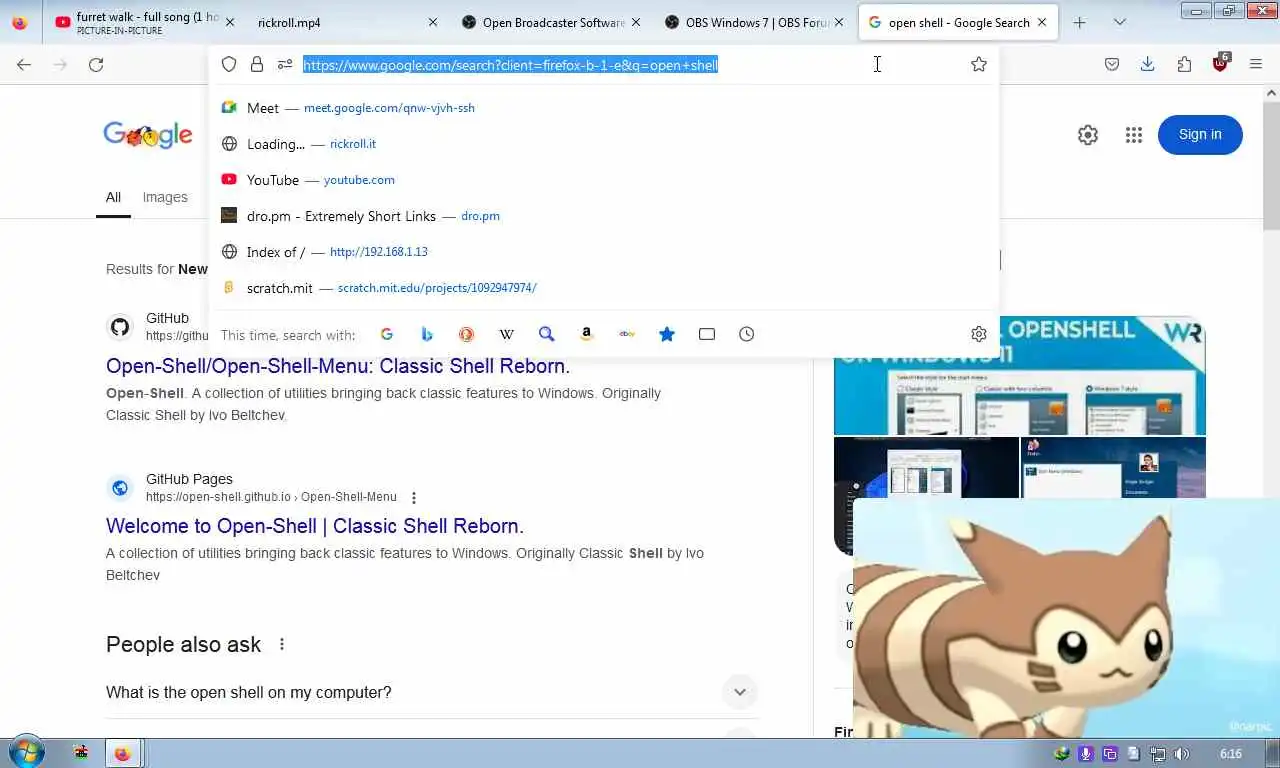1280x768 pixels.
Task: Search this time with Wikipedia icon
Action: 507,334
